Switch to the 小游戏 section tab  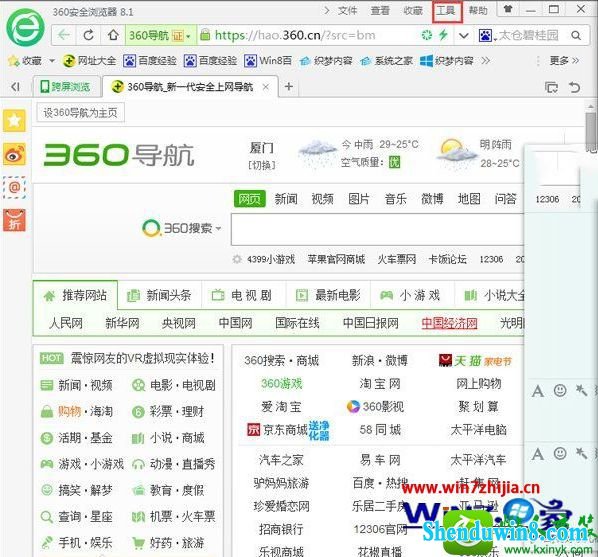pyautogui.click(x=411, y=295)
